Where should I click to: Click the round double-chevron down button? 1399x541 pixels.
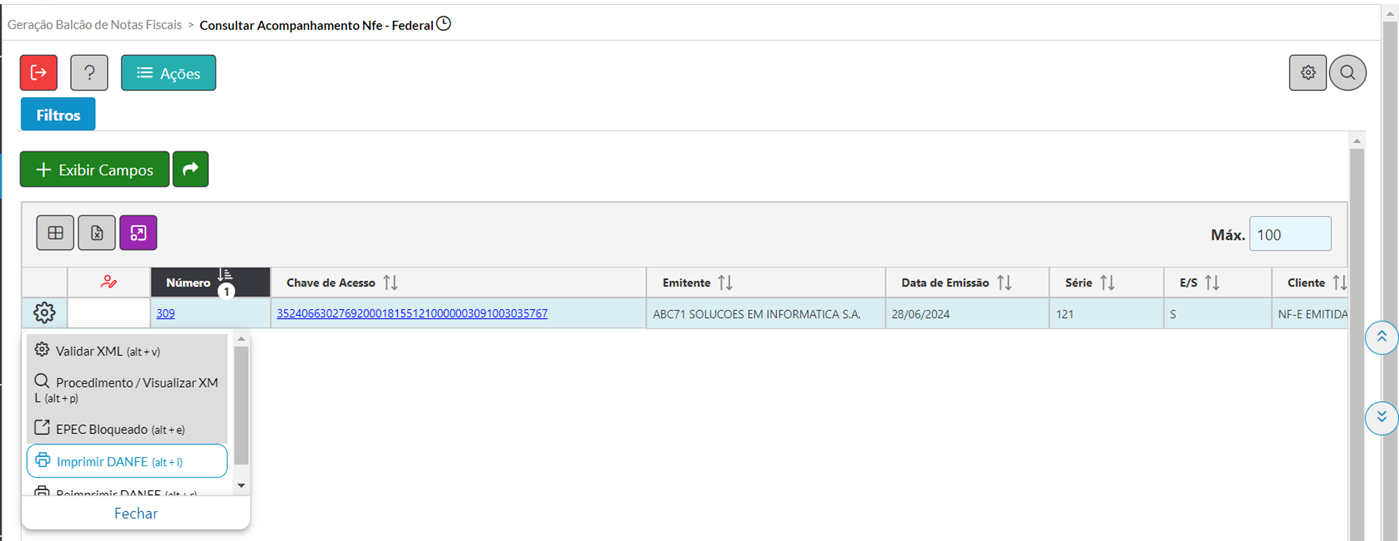1381,416
